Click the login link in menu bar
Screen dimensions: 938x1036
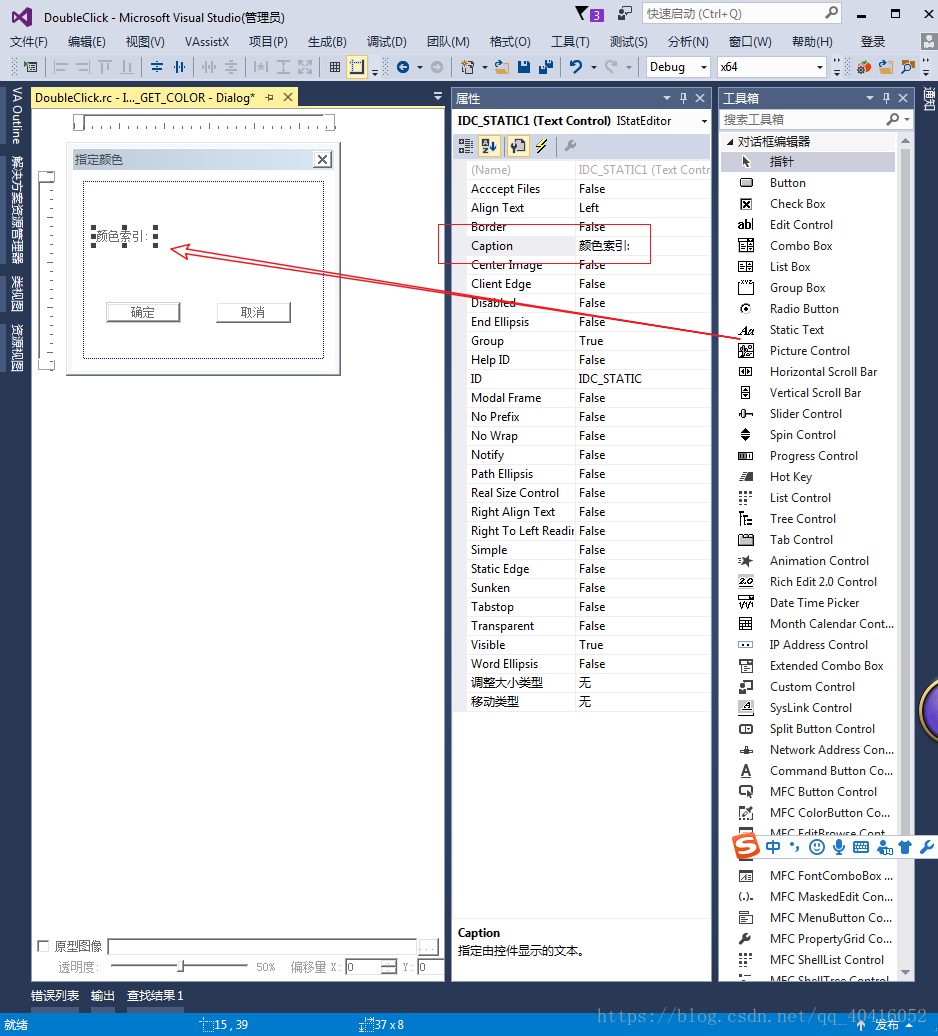[x=873, y=42]
